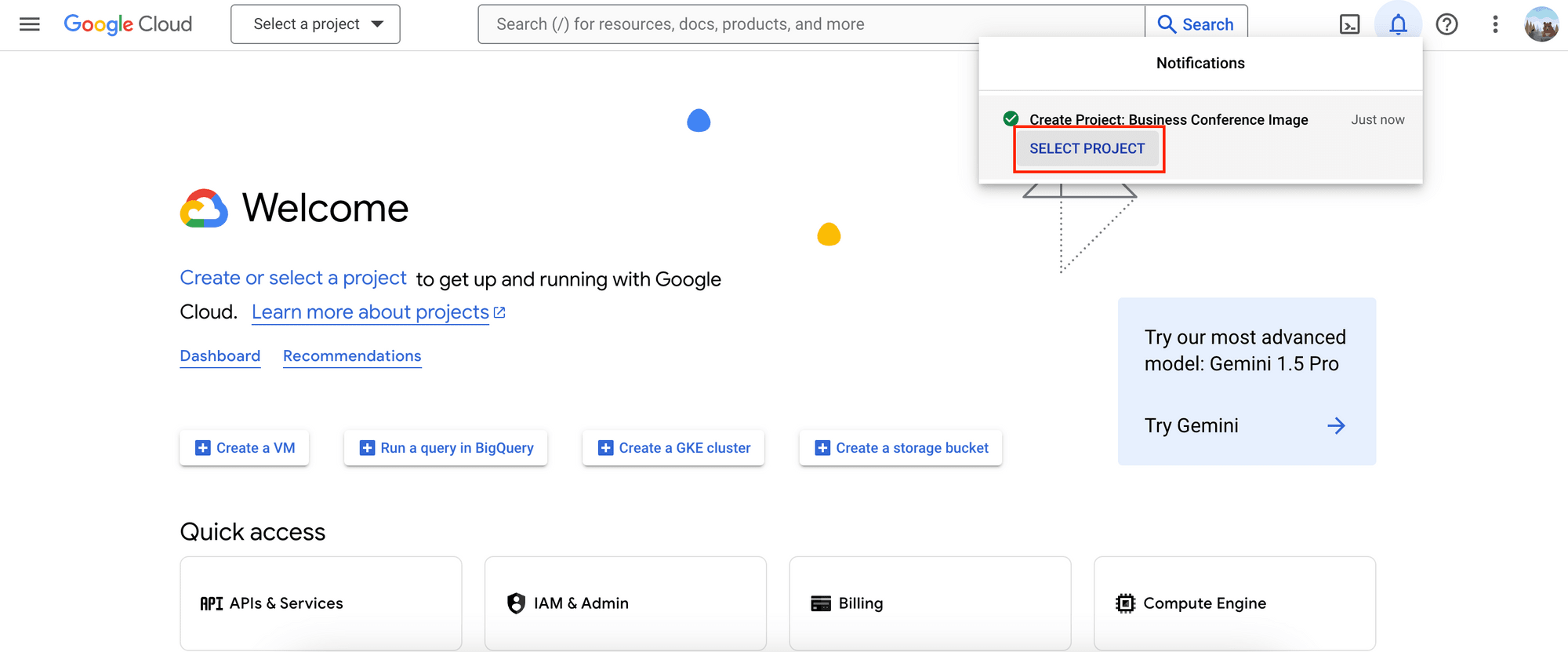Click the Google Cloud logo beside Welcome
The image size is (1568, 652).
204,208
